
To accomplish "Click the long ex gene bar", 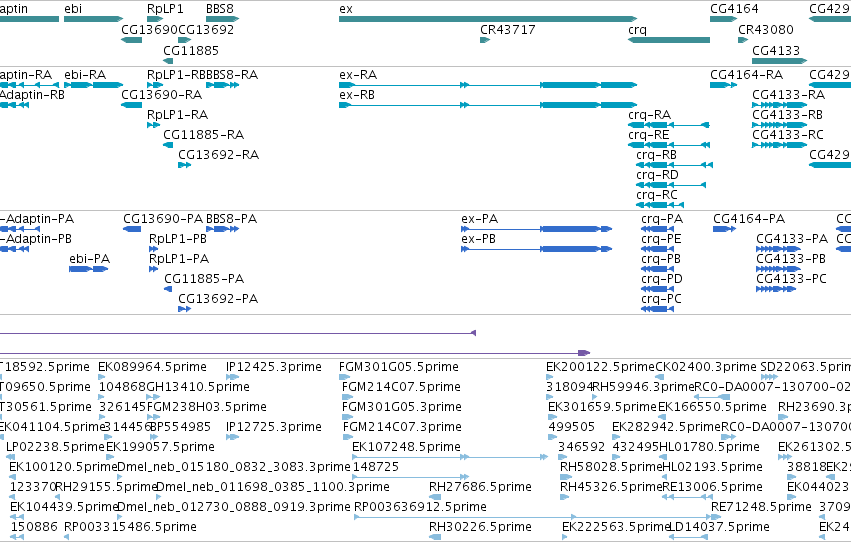I will [488, 19].
